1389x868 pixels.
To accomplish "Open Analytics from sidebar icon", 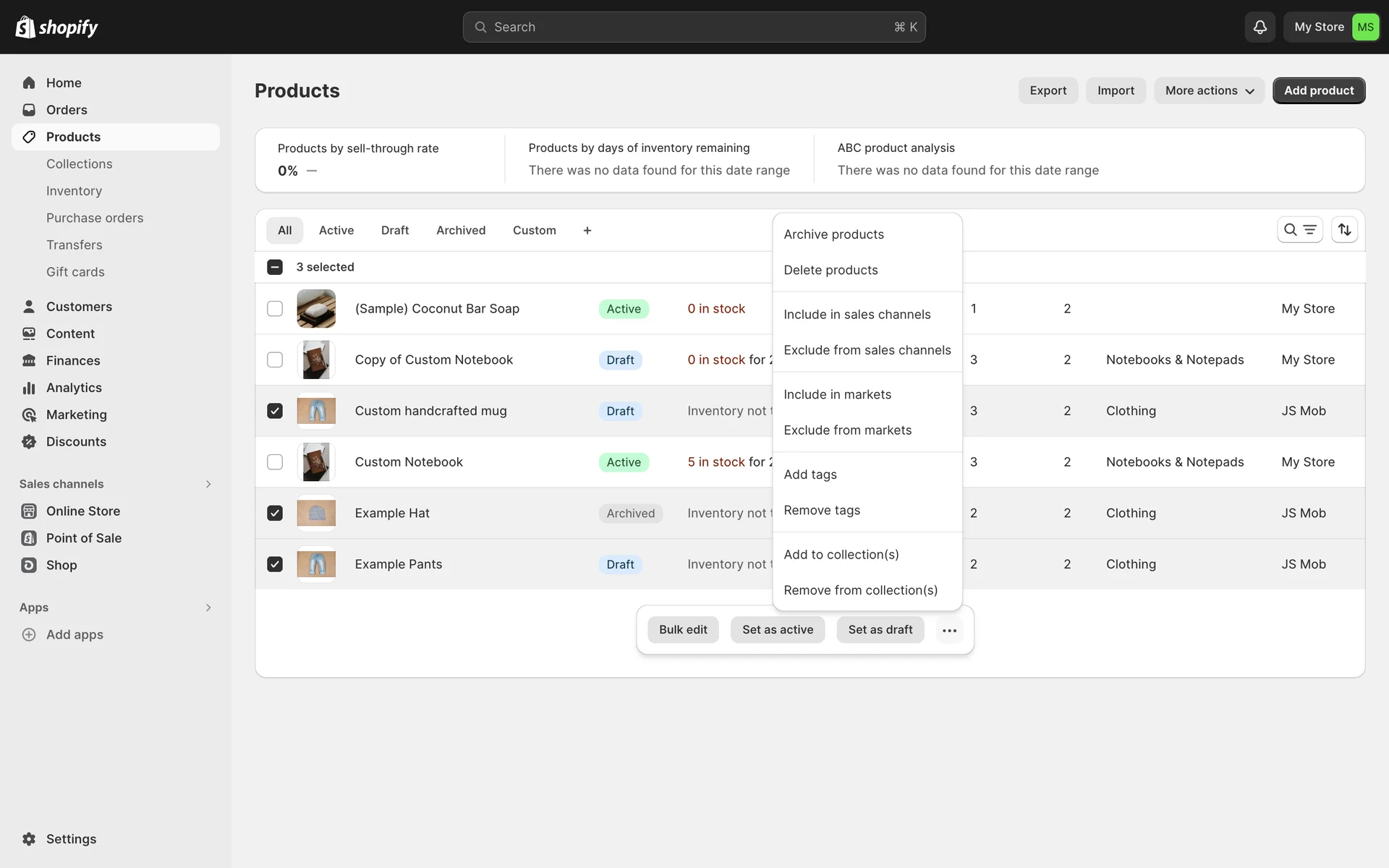I will (x=29, y=388).
